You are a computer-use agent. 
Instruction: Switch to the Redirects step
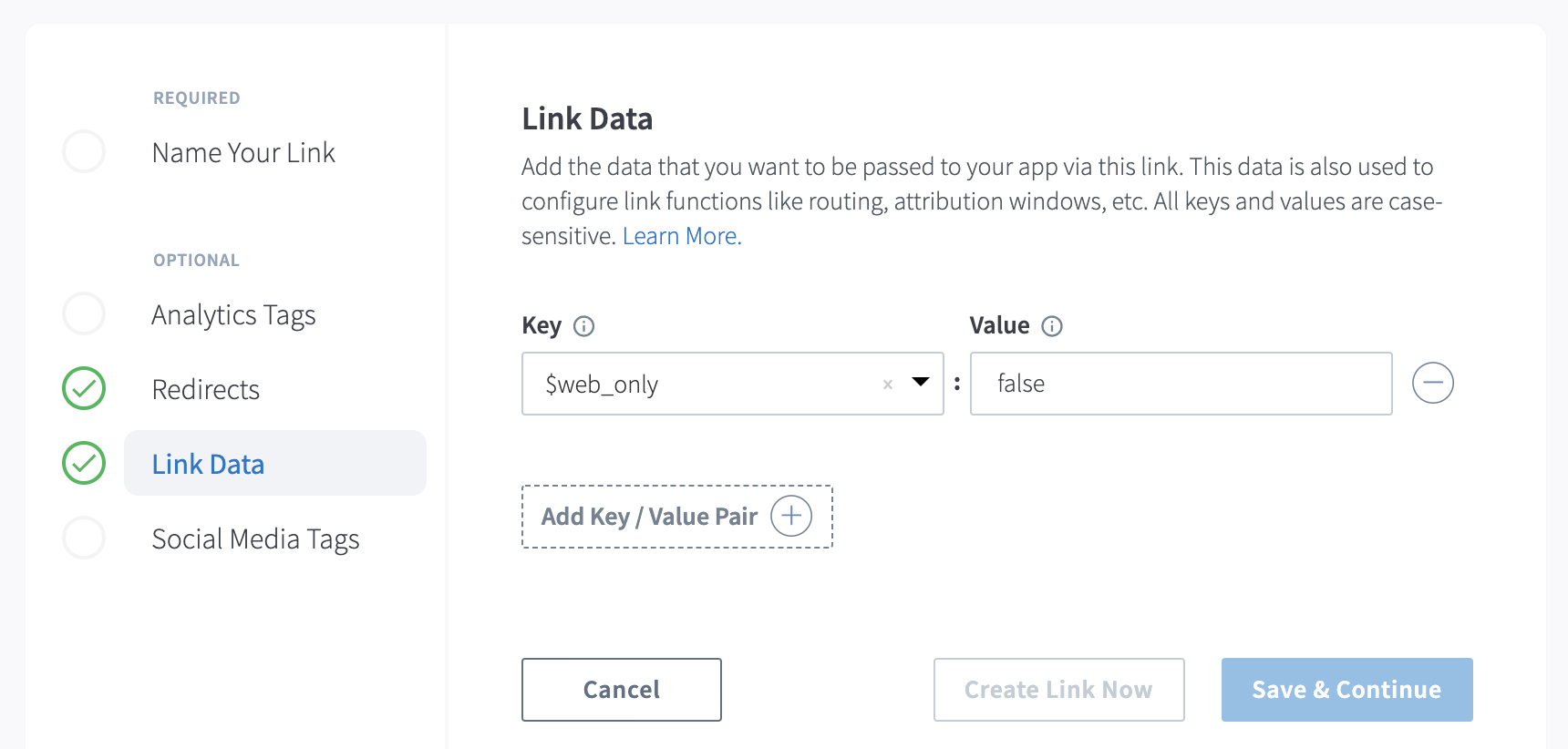206,390
